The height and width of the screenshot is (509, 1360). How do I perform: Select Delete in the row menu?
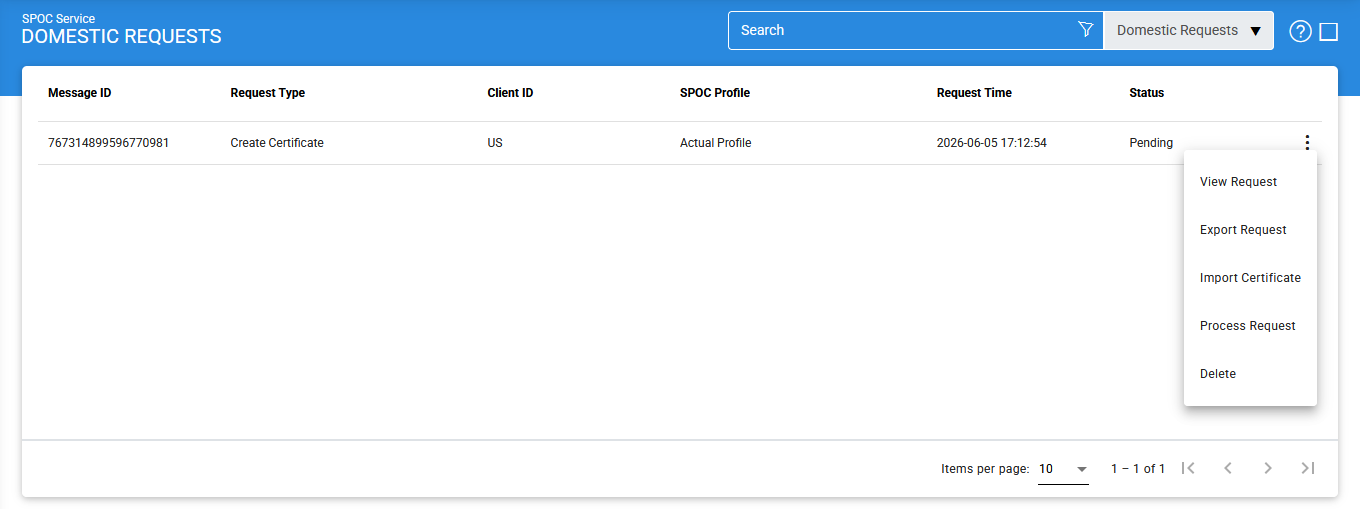tap(1250, 374)
